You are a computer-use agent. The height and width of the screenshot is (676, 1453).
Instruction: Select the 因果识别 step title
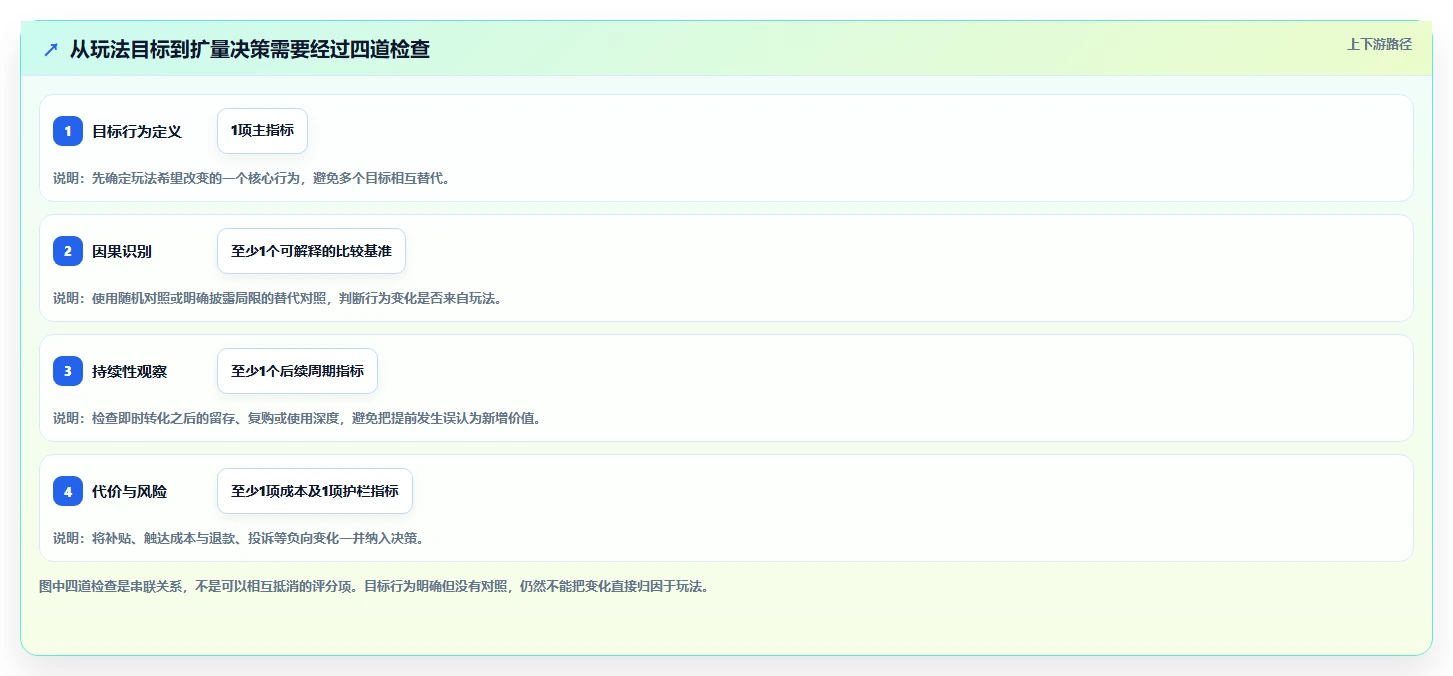click(122, 251)
